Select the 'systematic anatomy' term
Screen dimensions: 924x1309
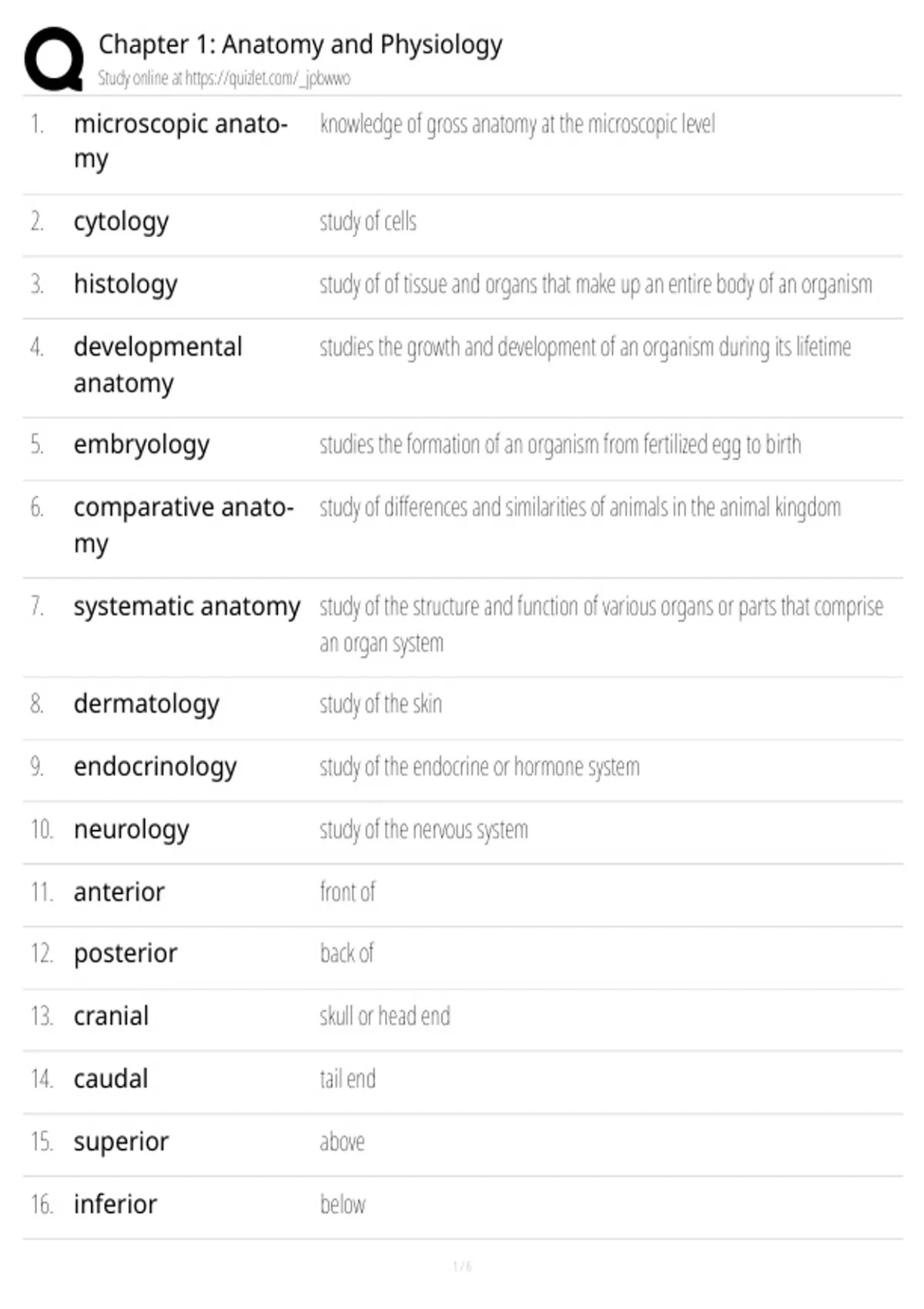coord(187,607)
